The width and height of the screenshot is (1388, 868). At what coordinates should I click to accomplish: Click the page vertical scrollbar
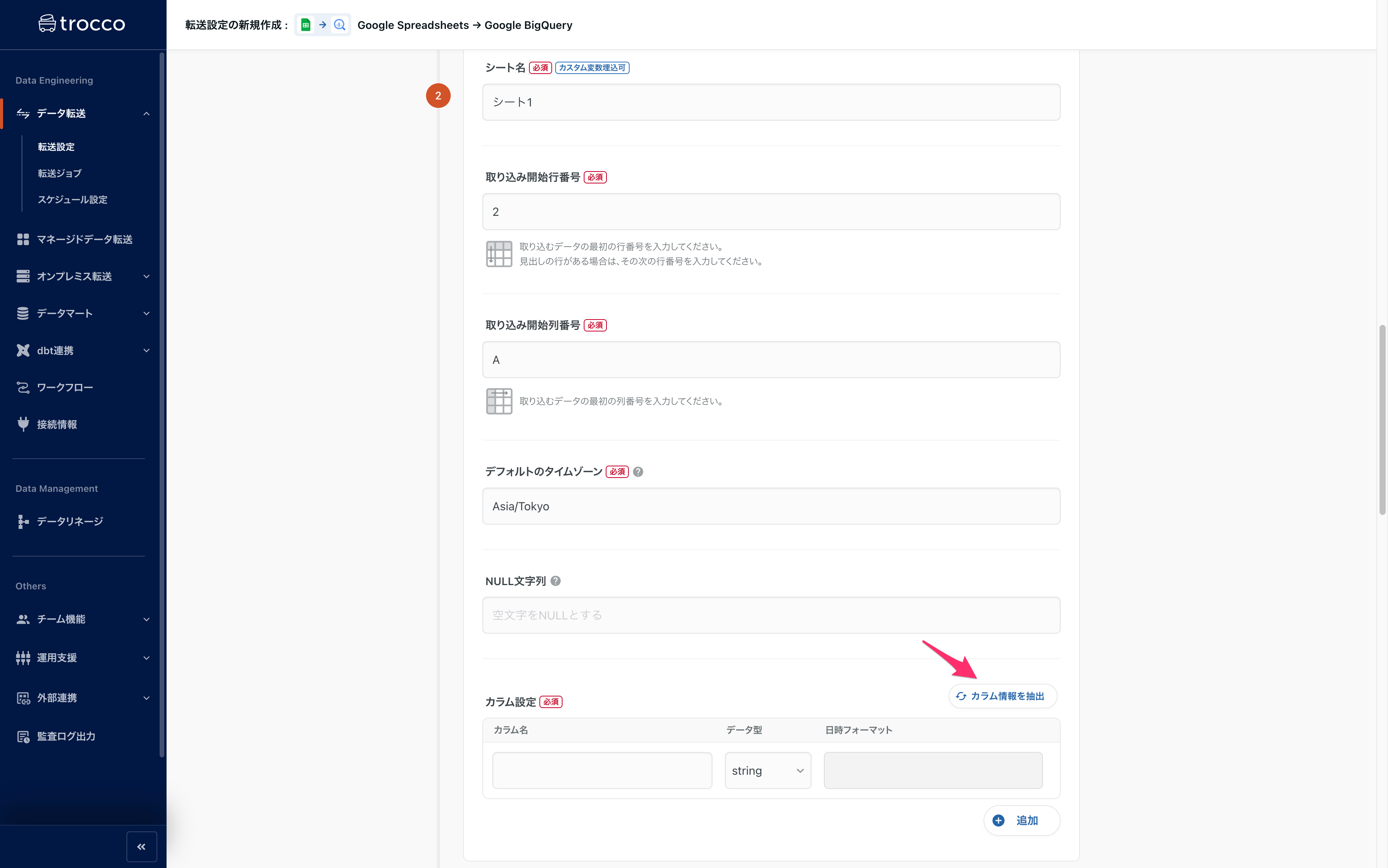click(1382, 420)
